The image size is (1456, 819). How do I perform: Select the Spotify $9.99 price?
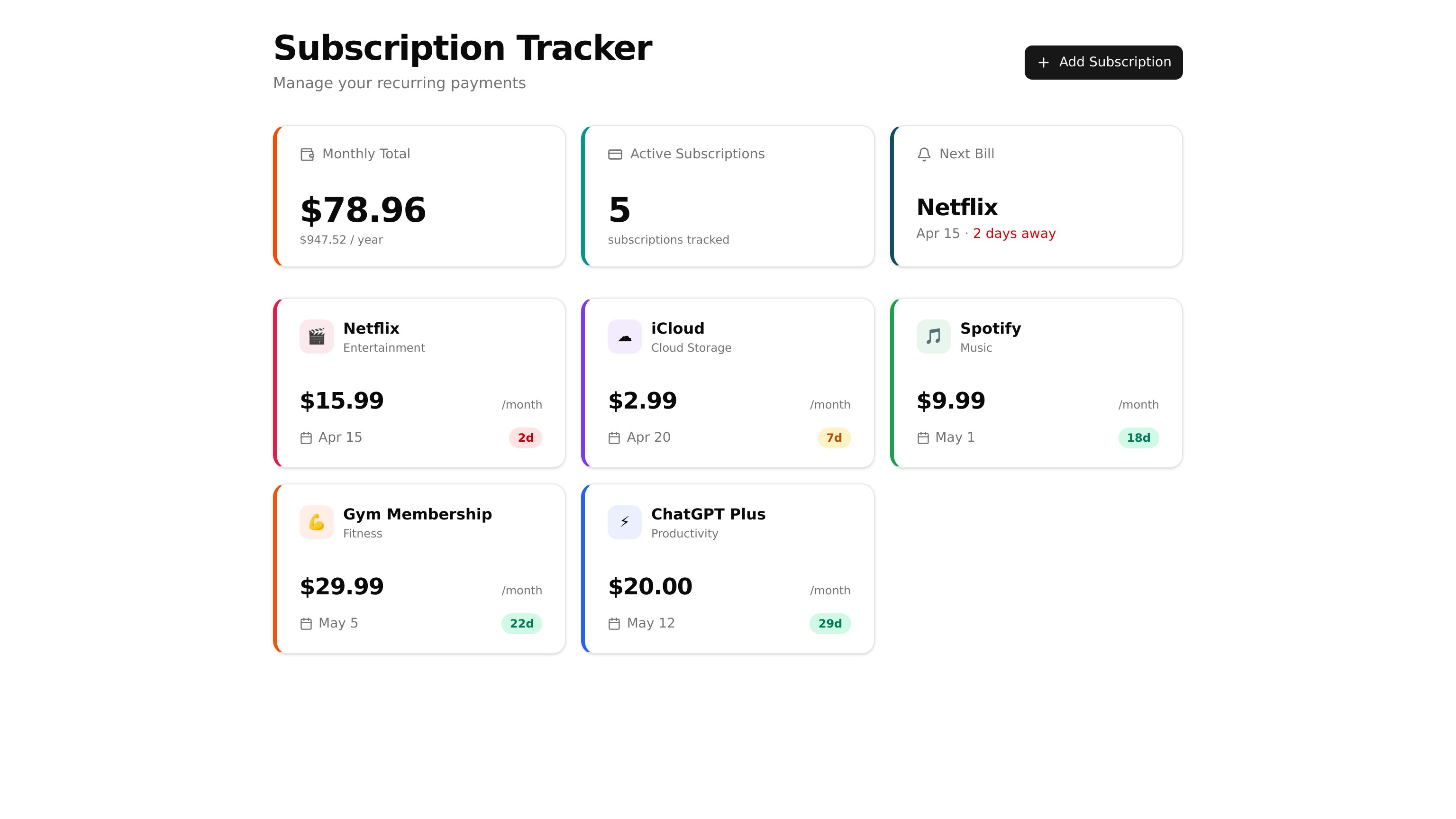click(951, 401)
